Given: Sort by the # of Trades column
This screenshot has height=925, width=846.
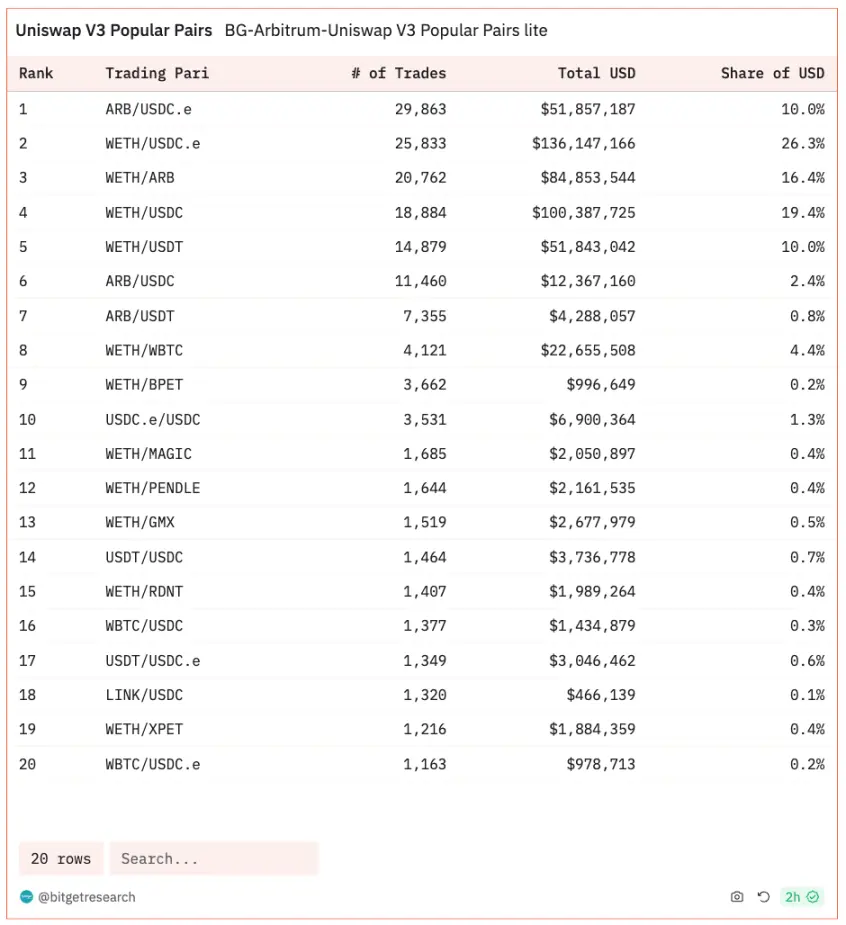Looking at the screenshot, I should click(398, 73).
